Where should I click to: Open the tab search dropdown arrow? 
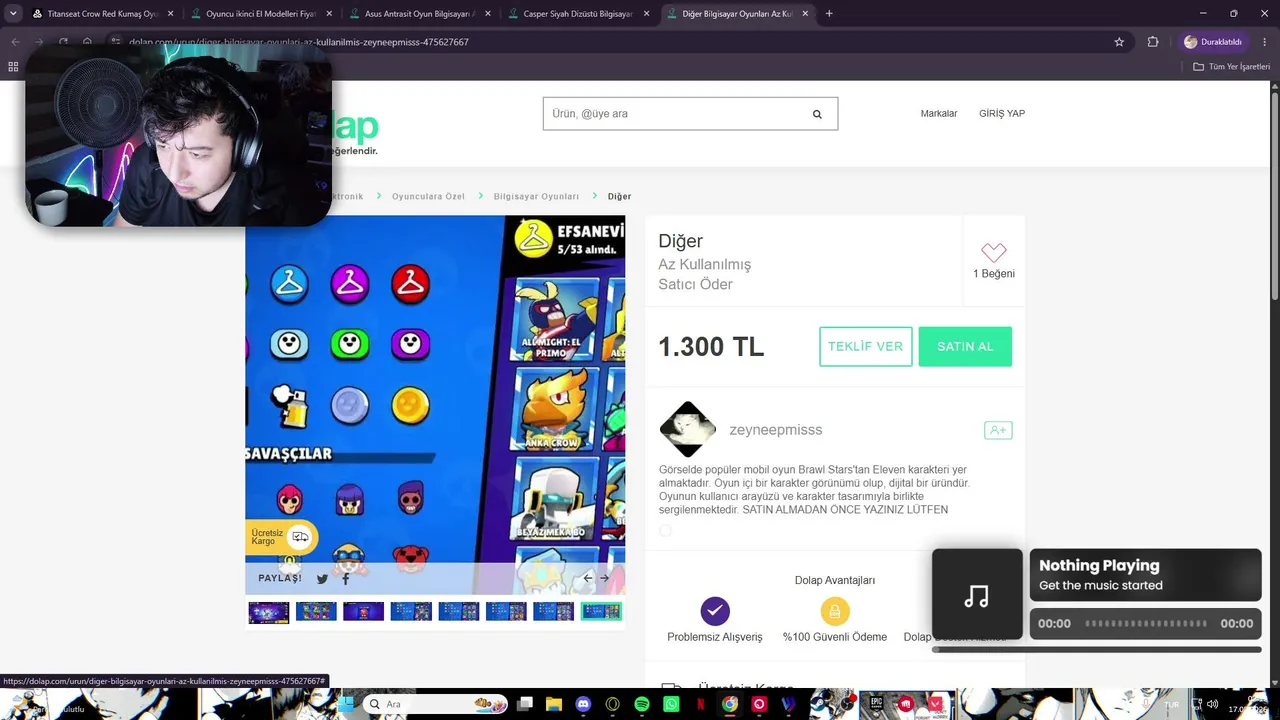pyautogui.click(x=13, y=14)
